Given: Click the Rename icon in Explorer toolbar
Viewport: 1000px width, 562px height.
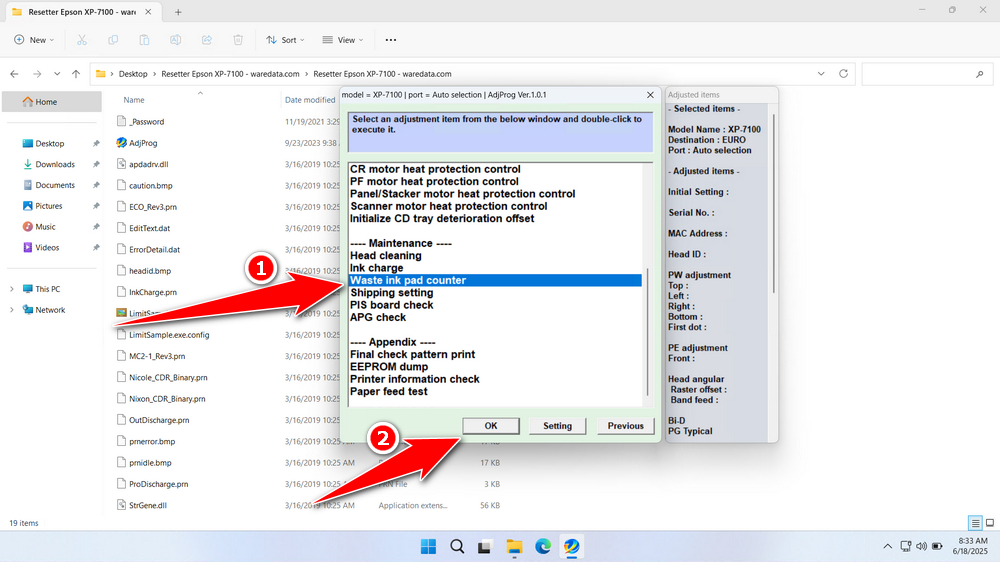Looking at the screenshot, I should (x=175, y=40).
